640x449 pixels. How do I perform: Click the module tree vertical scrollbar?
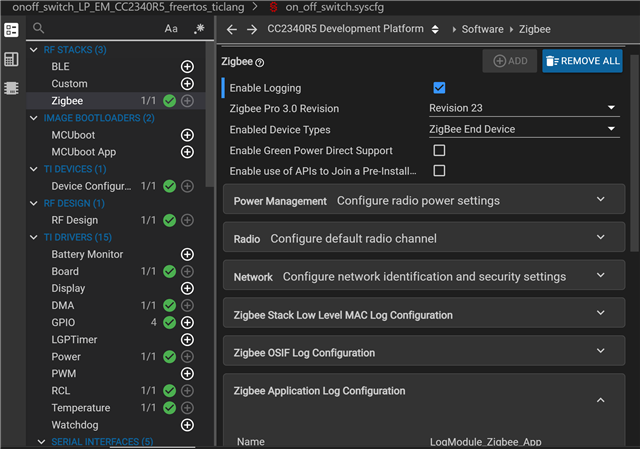[x=209, y=114]
